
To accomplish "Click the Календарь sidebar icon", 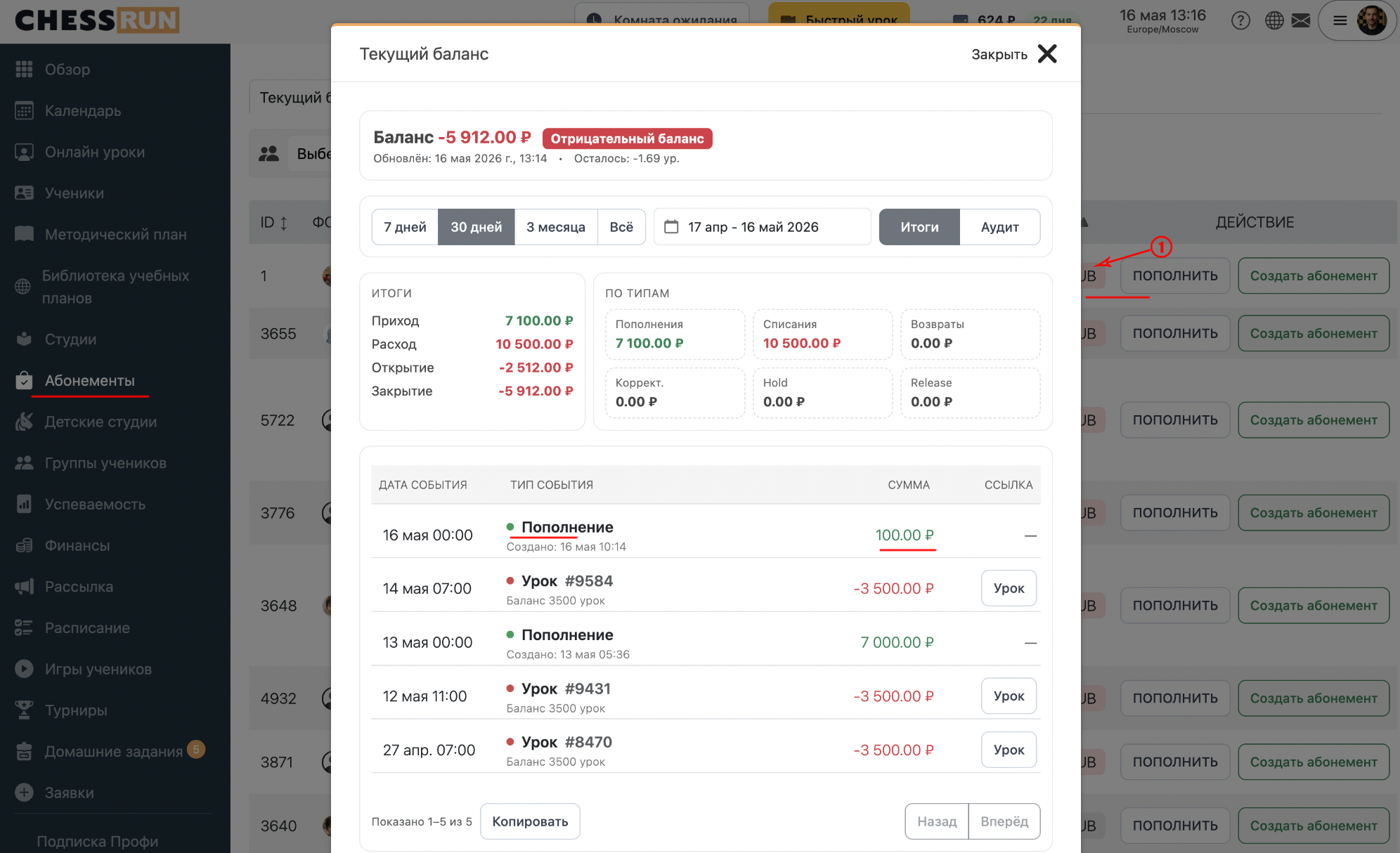I will [24, 110].
